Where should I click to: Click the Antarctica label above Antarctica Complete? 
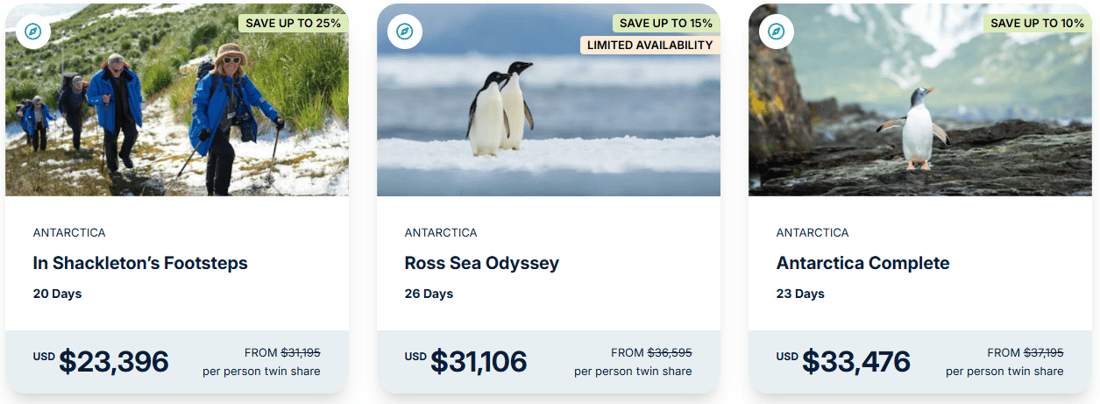813,233
